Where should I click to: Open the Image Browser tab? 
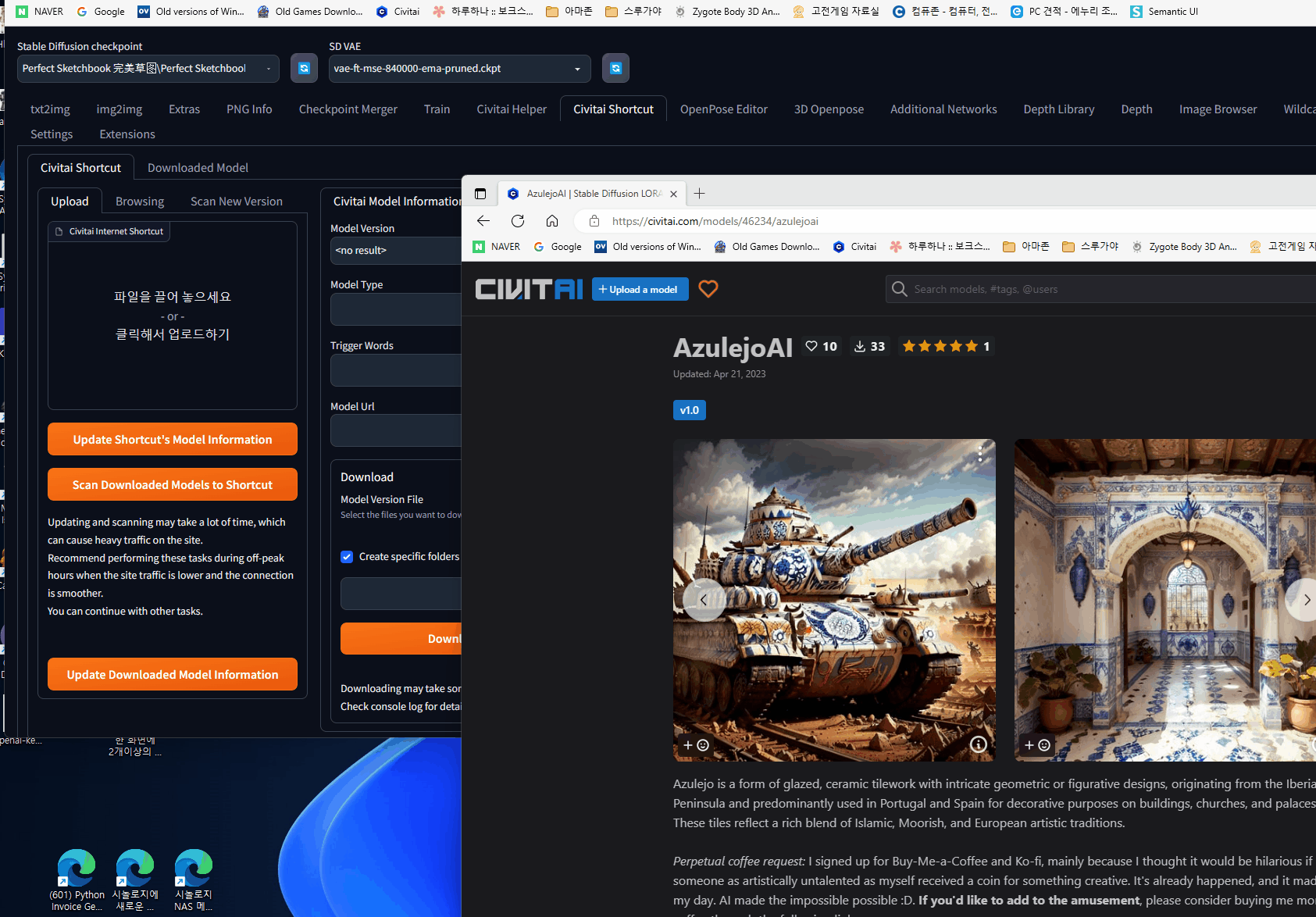(1218, 109)
